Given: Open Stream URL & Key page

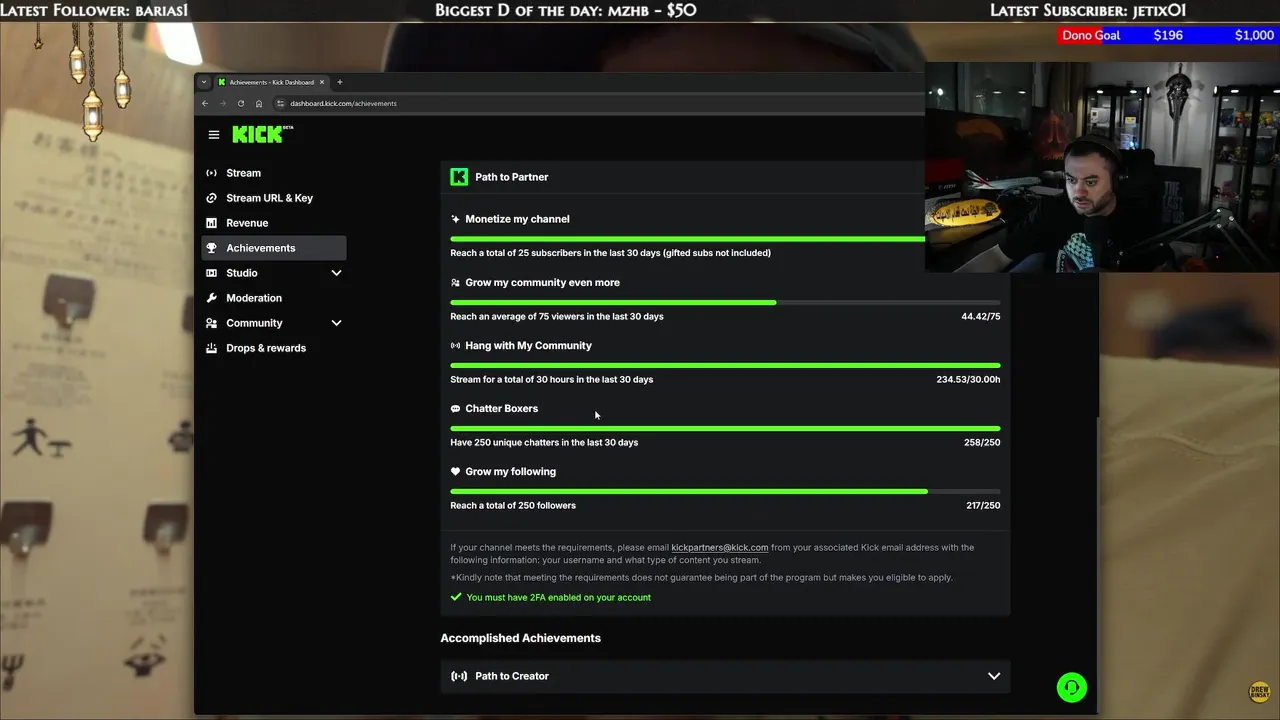Looking at the screenshot, I should (274, 198).
